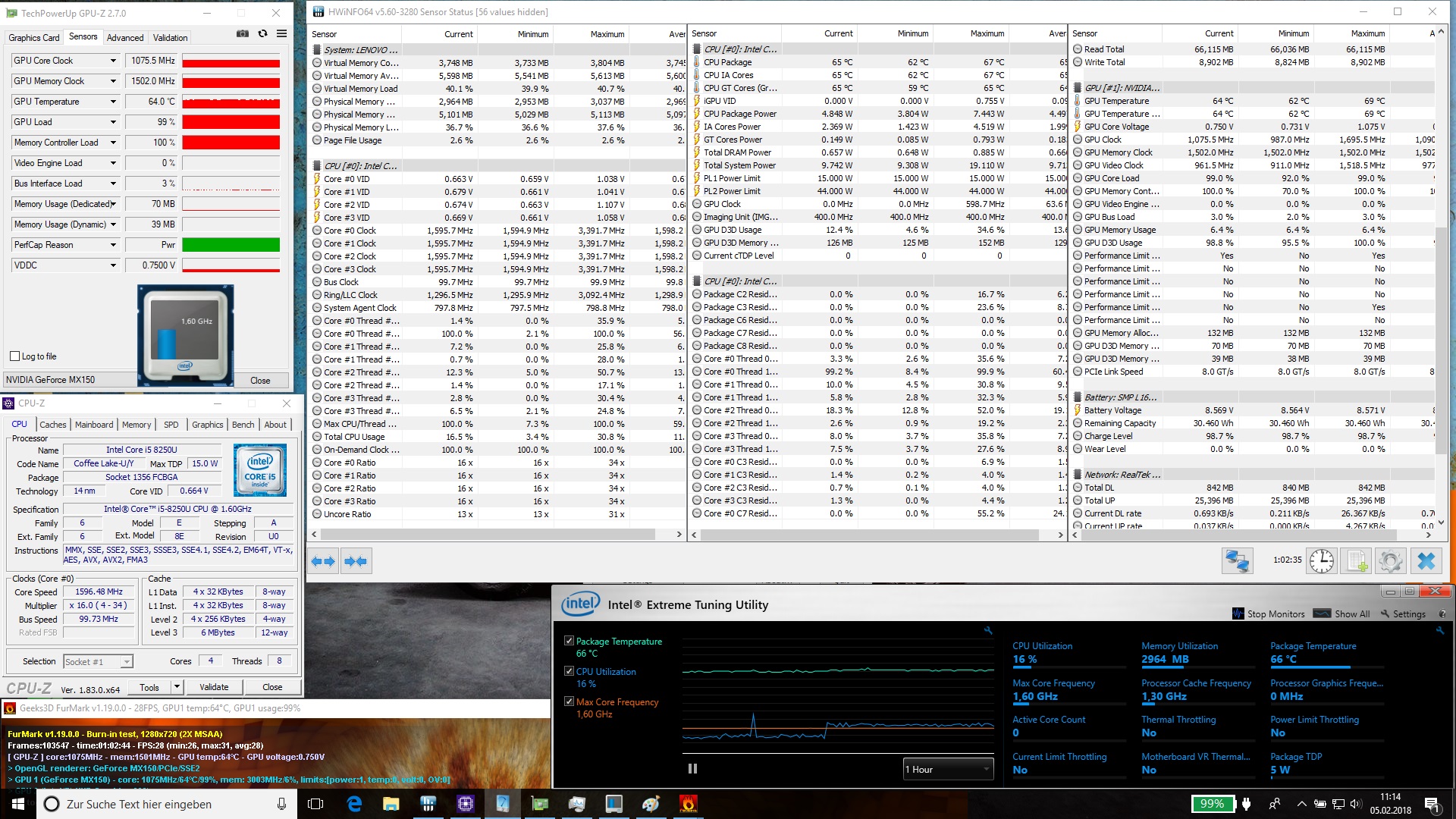This screenshot has height=819, width=1456.
Task: Click HWiNFO expand columns arrows icon
Action: [x=324, y=561]
